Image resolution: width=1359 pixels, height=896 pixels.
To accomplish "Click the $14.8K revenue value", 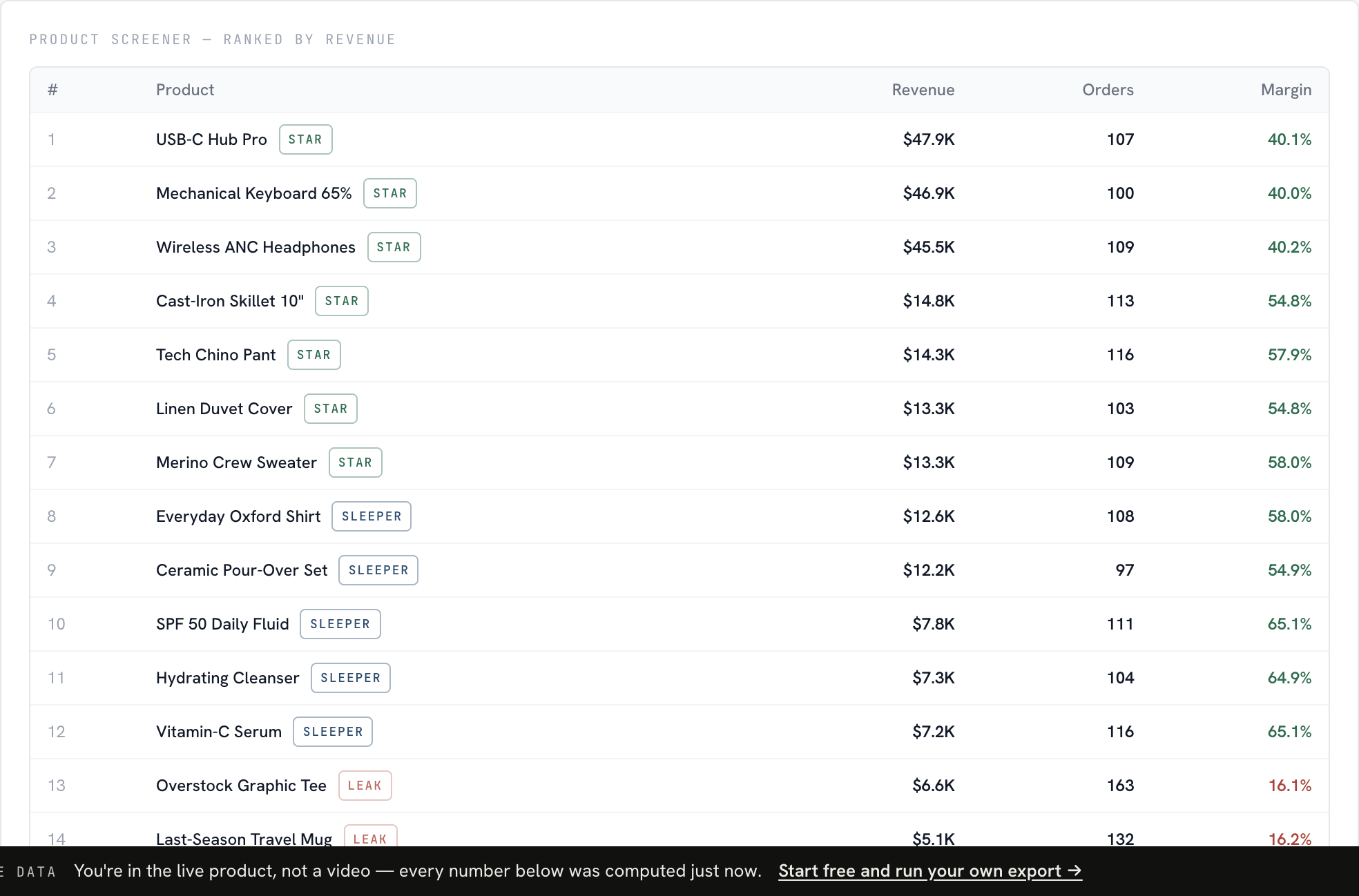I will pyautogui.click(x=929, y=301).
